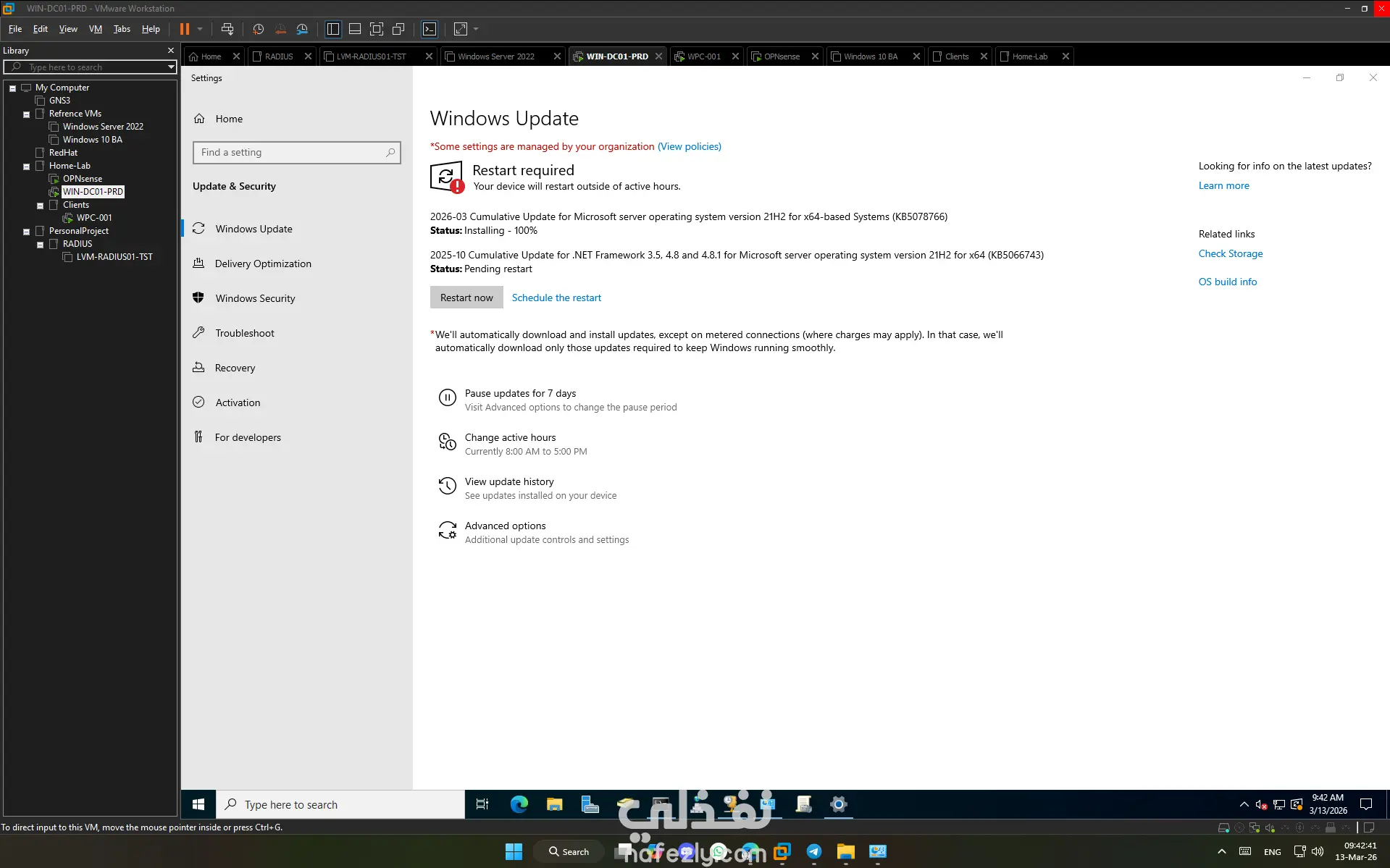This screenshot has height=868, width=1390.
Task: Click Send Ctrl+Alt+Del toolbar icon
Action: (227, 29)
